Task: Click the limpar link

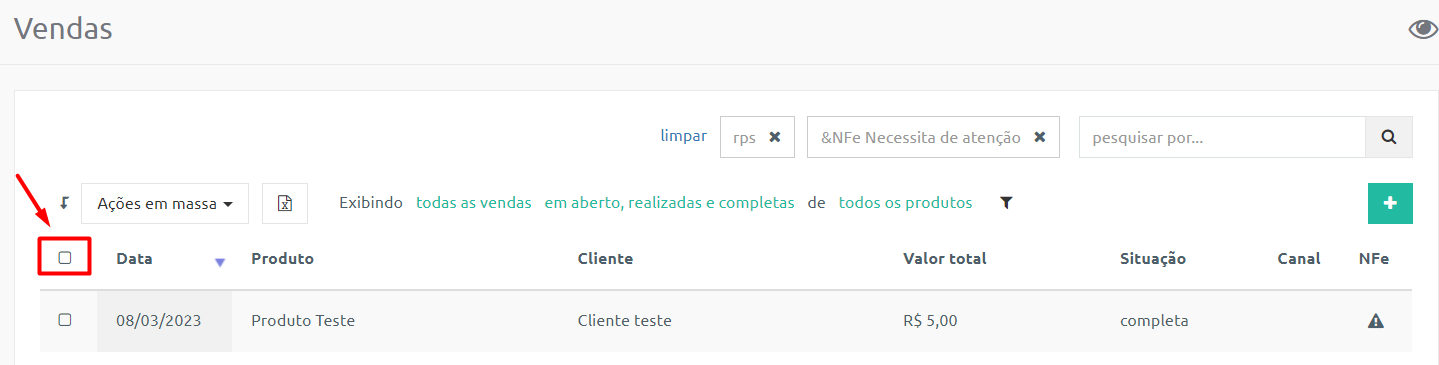Action: (x=683, y=136)
